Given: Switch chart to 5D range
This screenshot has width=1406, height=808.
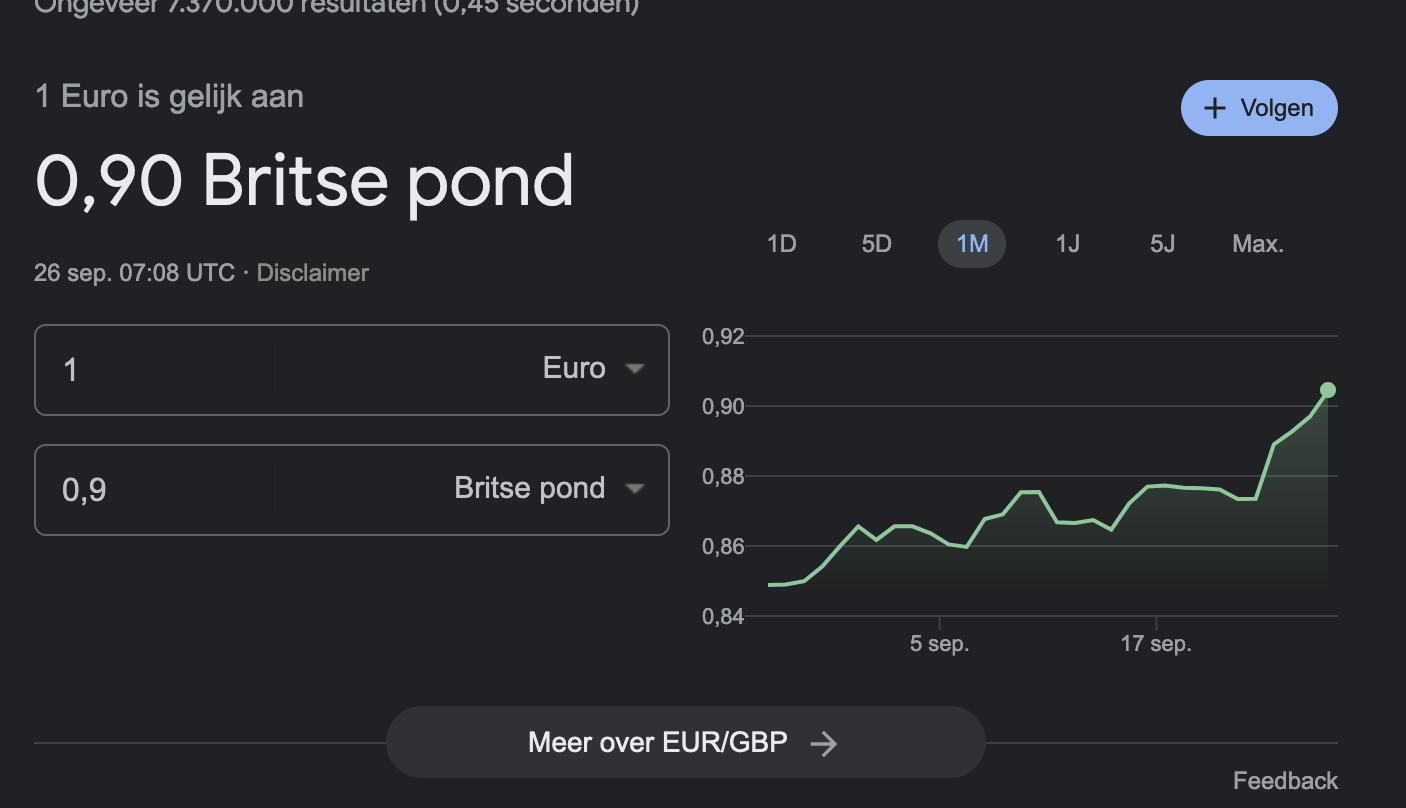Looking at the screenshot, I should click(x=876, y=244).
